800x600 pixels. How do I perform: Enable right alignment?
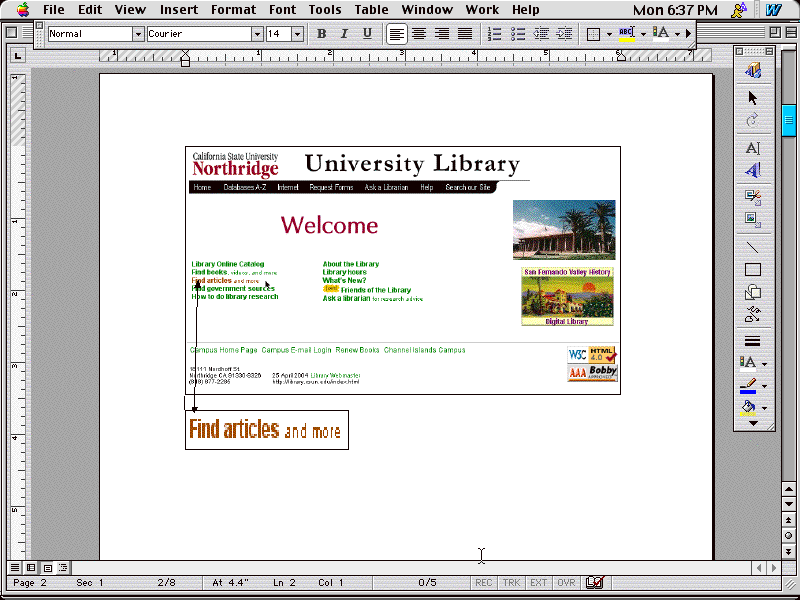tap(442, 34)
